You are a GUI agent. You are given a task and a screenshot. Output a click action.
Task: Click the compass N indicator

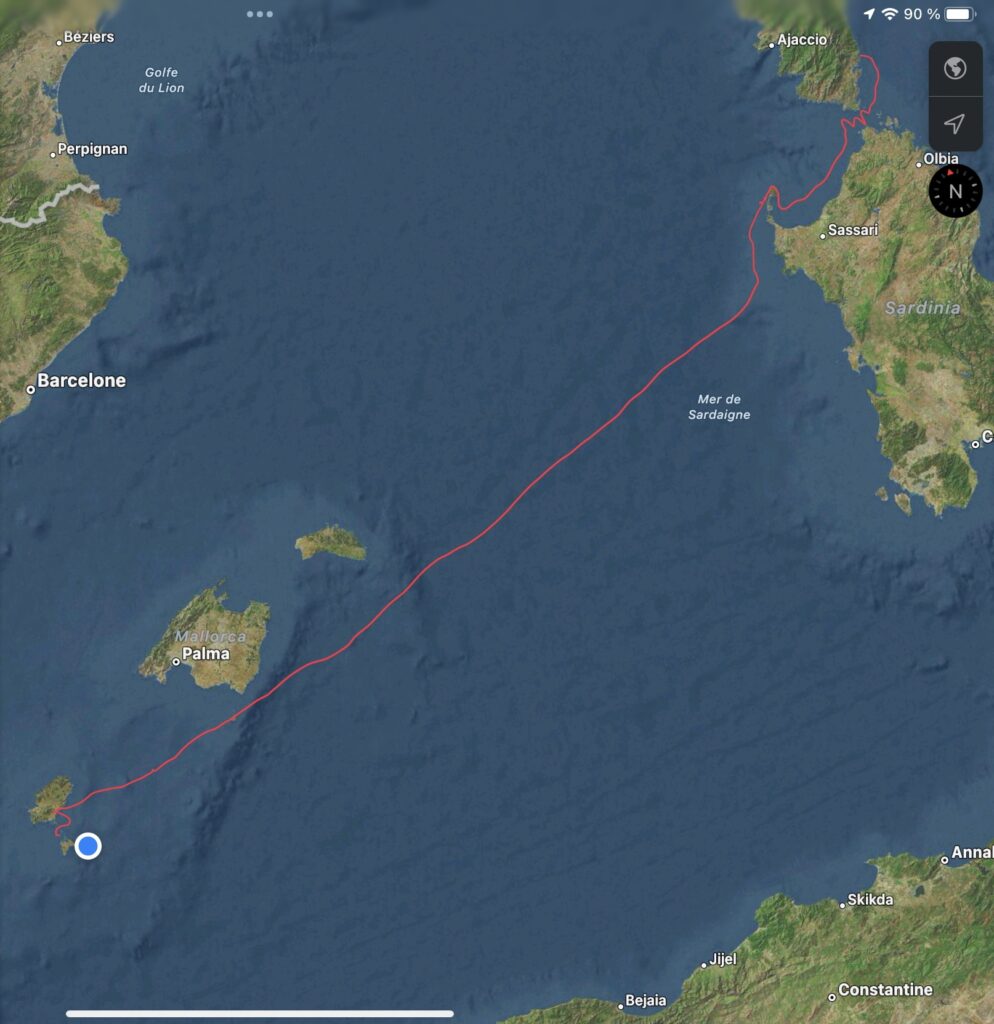(x=955, y=191)
